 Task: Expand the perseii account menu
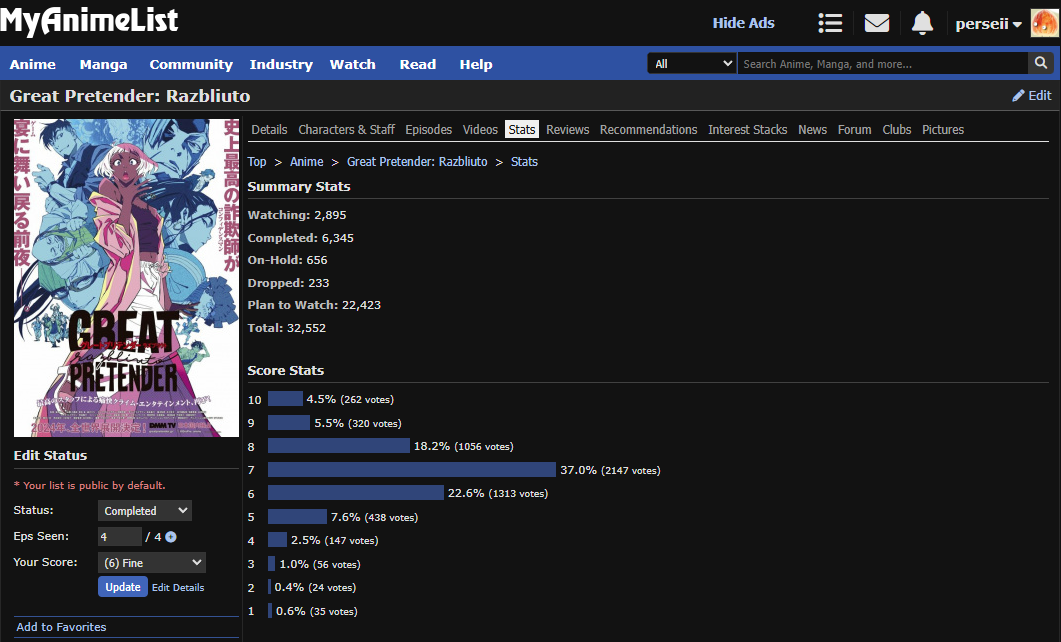point(988,24)
